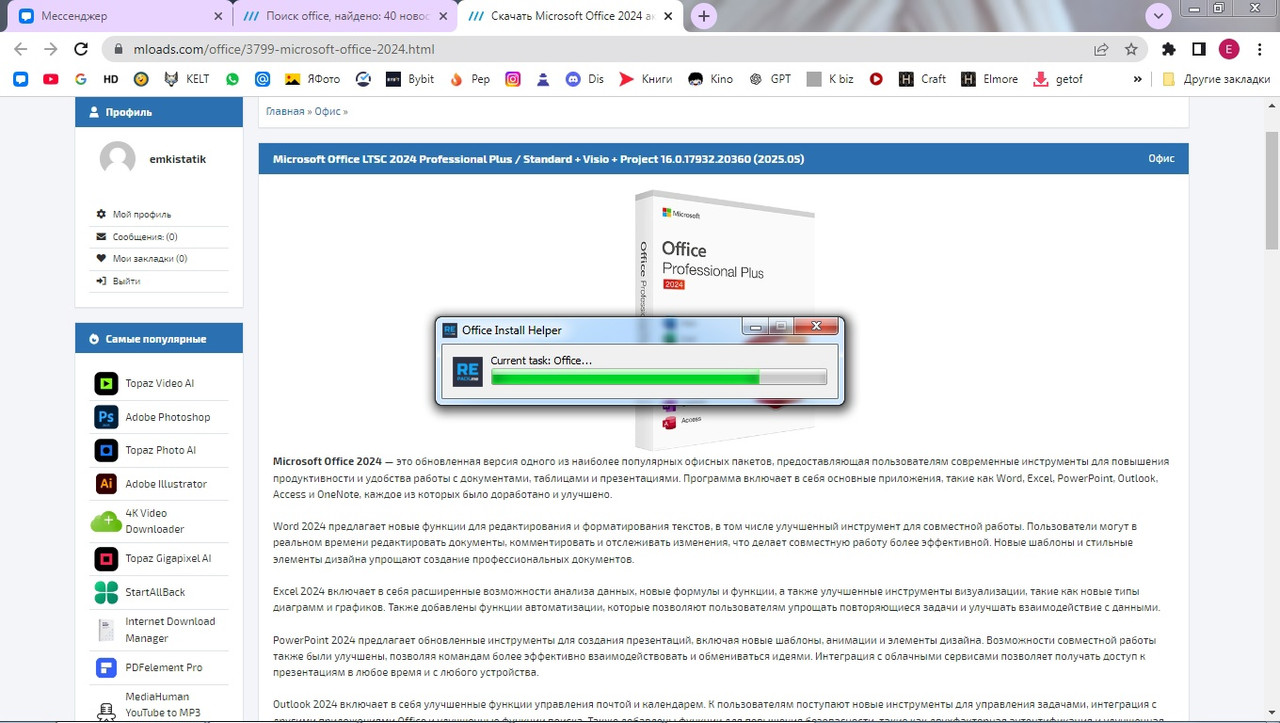Click the Office Install Helper progress bar
Viewport: 1280px width, 723px height.
pyautogui.click(x=659, y=377)
